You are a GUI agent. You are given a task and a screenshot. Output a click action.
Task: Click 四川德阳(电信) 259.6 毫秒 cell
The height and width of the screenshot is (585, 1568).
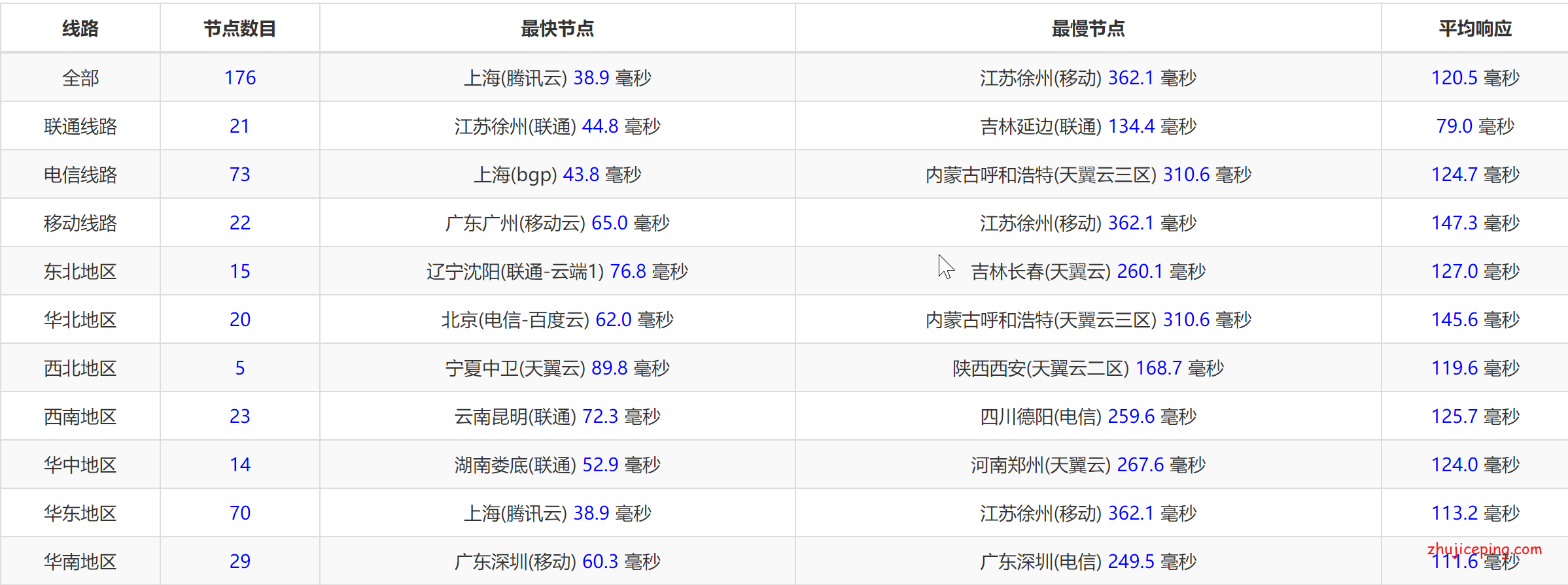1088,416
